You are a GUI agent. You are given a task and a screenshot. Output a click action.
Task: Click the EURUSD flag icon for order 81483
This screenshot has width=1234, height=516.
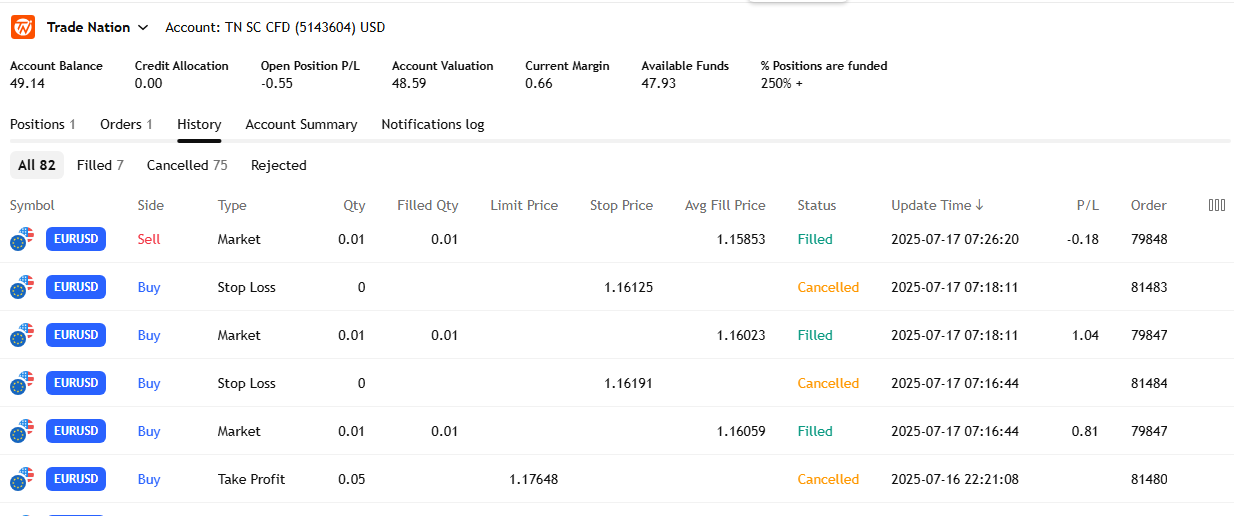(x=22, y=287)
